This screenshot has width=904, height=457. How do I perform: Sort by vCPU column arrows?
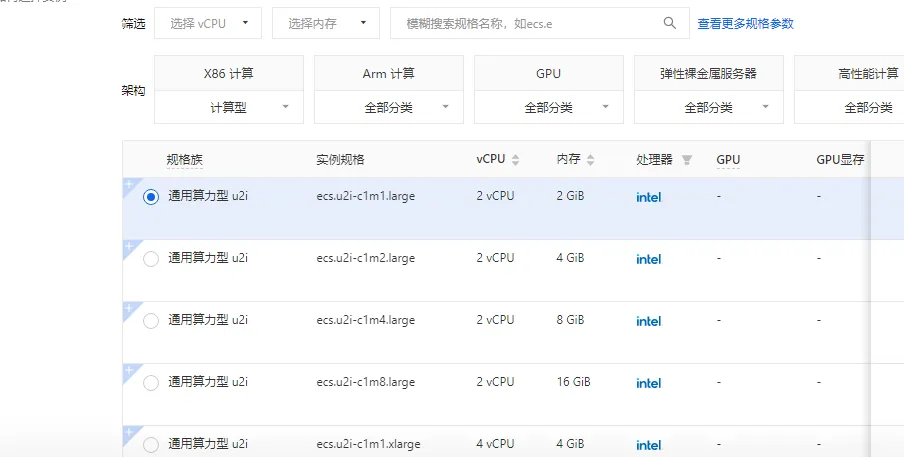click(x=515, y=160)
